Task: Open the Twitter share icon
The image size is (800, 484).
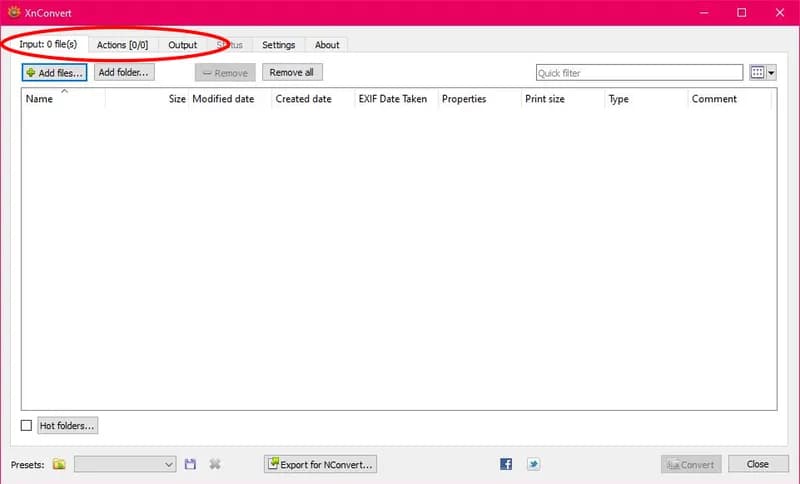Action: (533, 464)
